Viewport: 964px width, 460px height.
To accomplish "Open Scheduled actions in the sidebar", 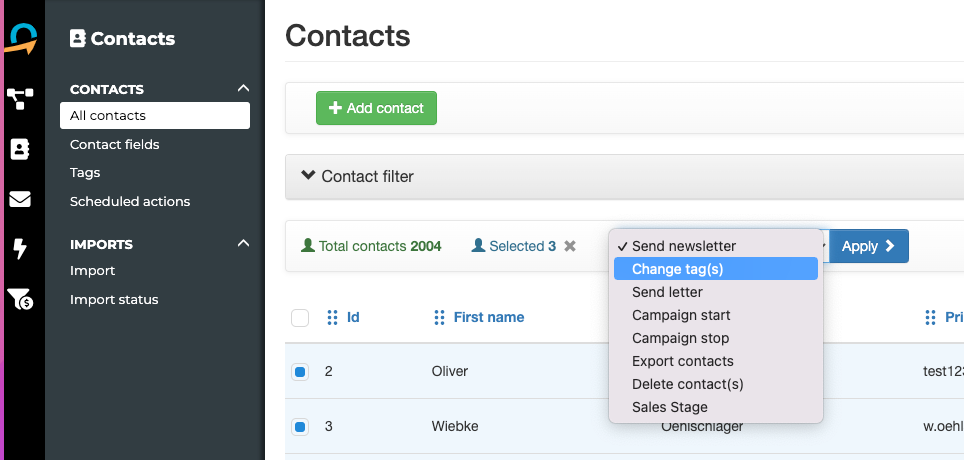I will (130, 202).
